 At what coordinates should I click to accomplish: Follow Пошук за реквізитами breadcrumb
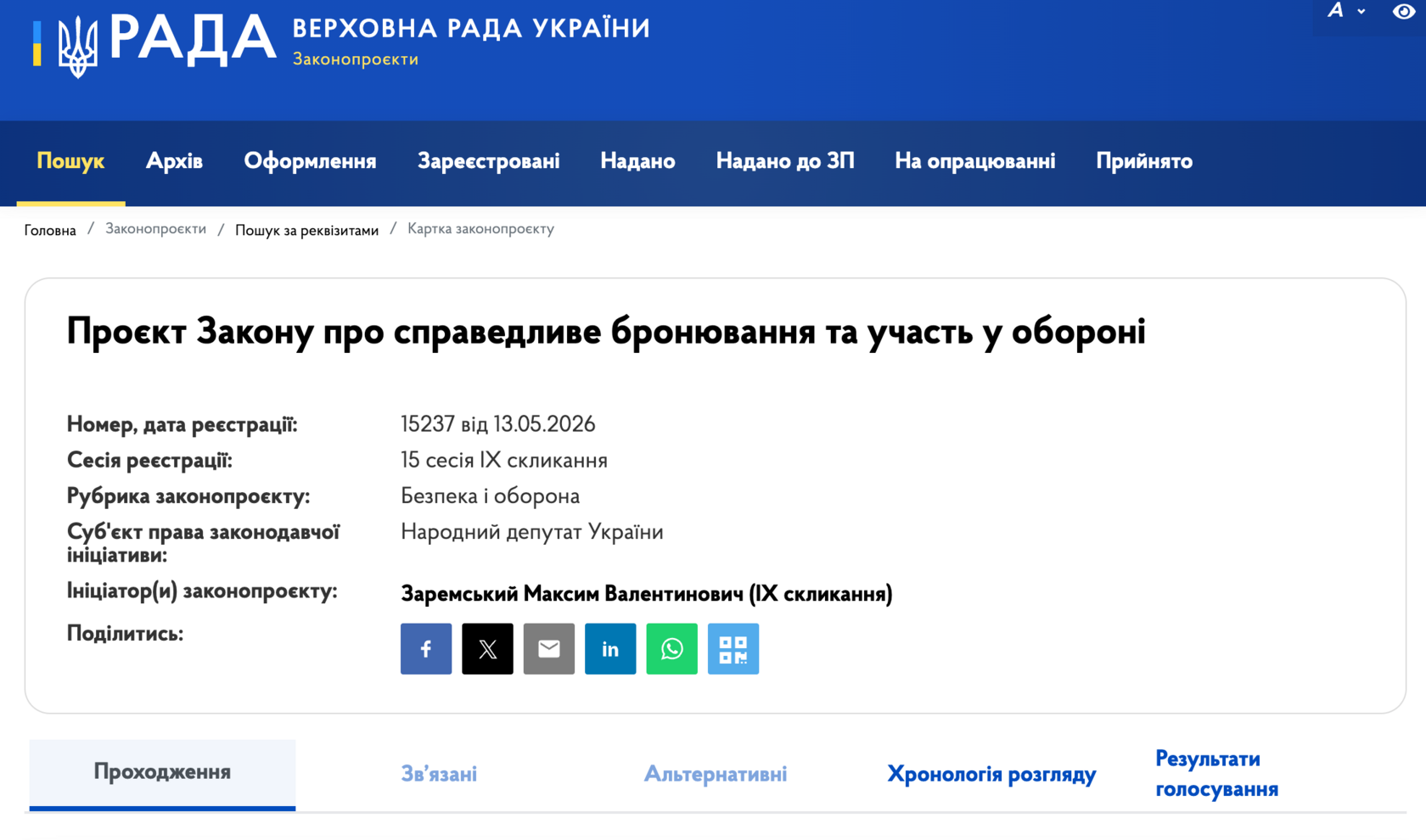click(x=306, y=230)
